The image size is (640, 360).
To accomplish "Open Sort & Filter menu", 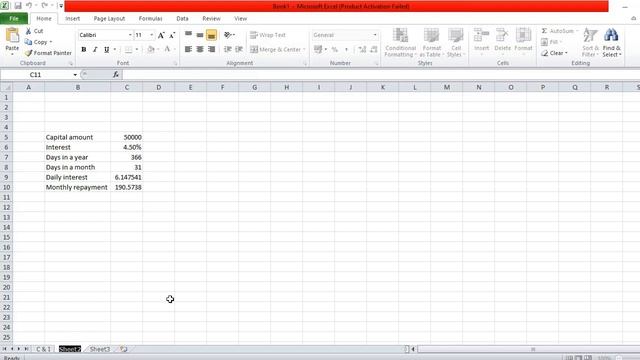I will (x=590, y=42).
